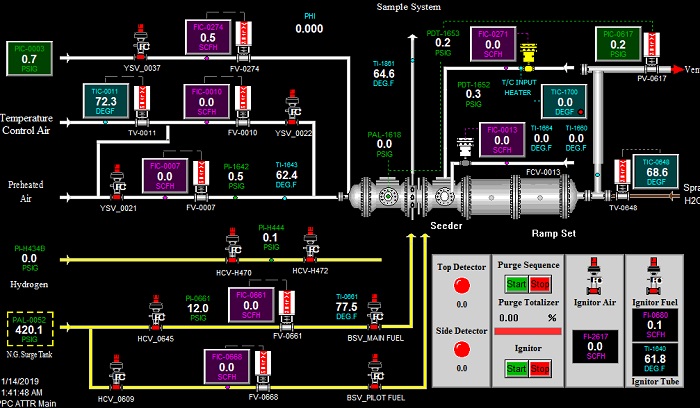Image resolution: width=700 pixels, height=408 pixels.
Task: Click the TI-1660 temperature reading
Action: tap(576, 138)
